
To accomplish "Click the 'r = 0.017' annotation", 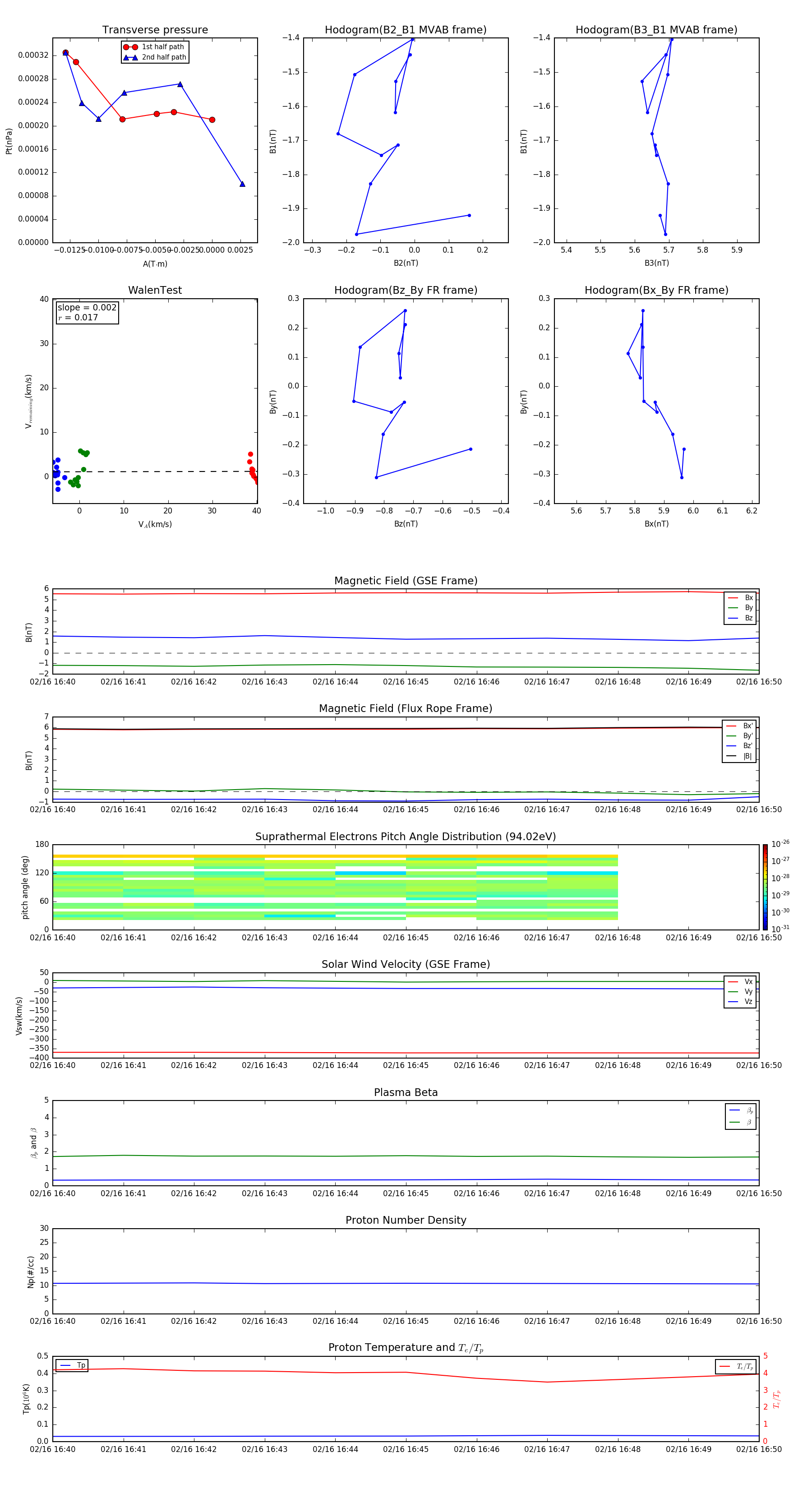I will [x=78, y=317].
